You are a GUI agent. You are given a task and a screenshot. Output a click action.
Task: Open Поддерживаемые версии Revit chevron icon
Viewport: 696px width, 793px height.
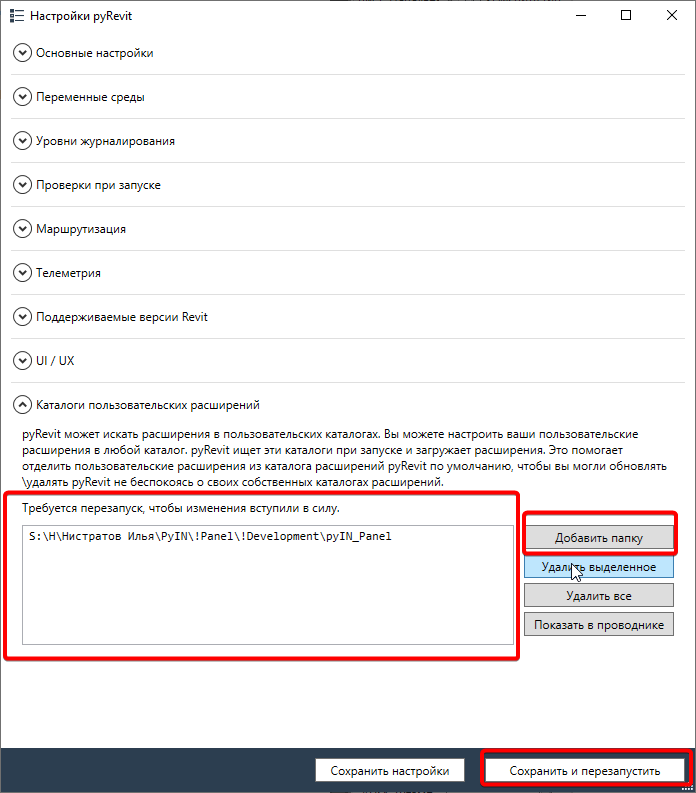22,317
